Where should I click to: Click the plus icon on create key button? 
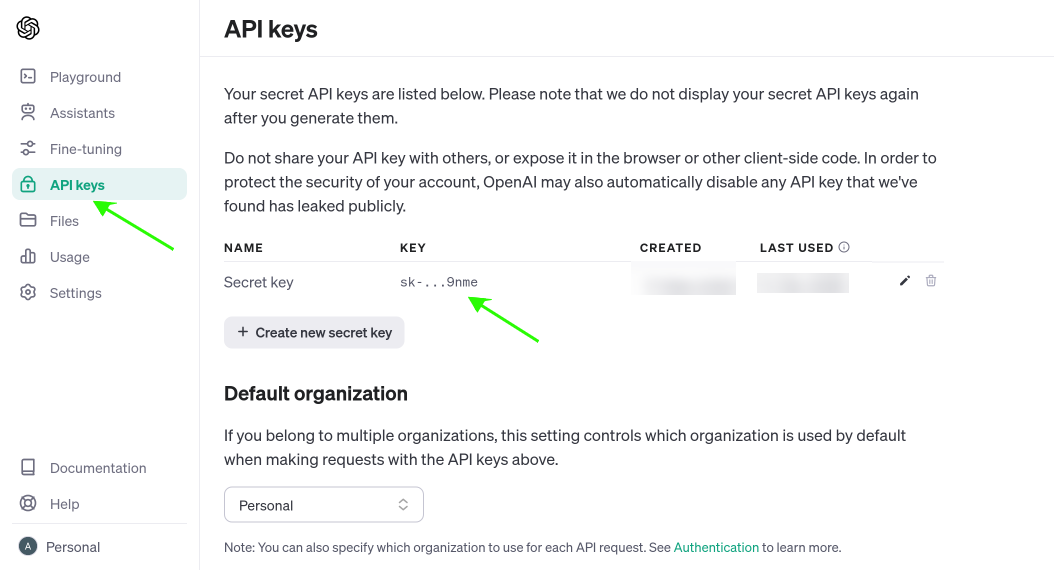click(243, 332)
